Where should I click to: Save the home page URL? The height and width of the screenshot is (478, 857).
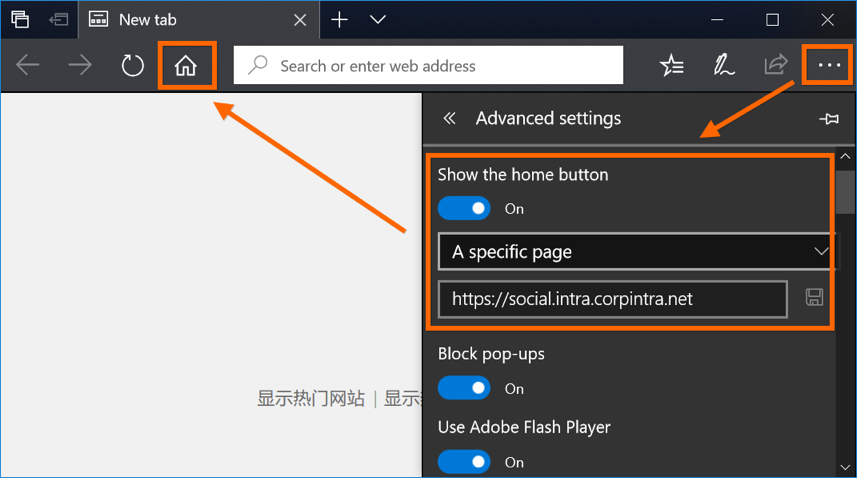814,297
